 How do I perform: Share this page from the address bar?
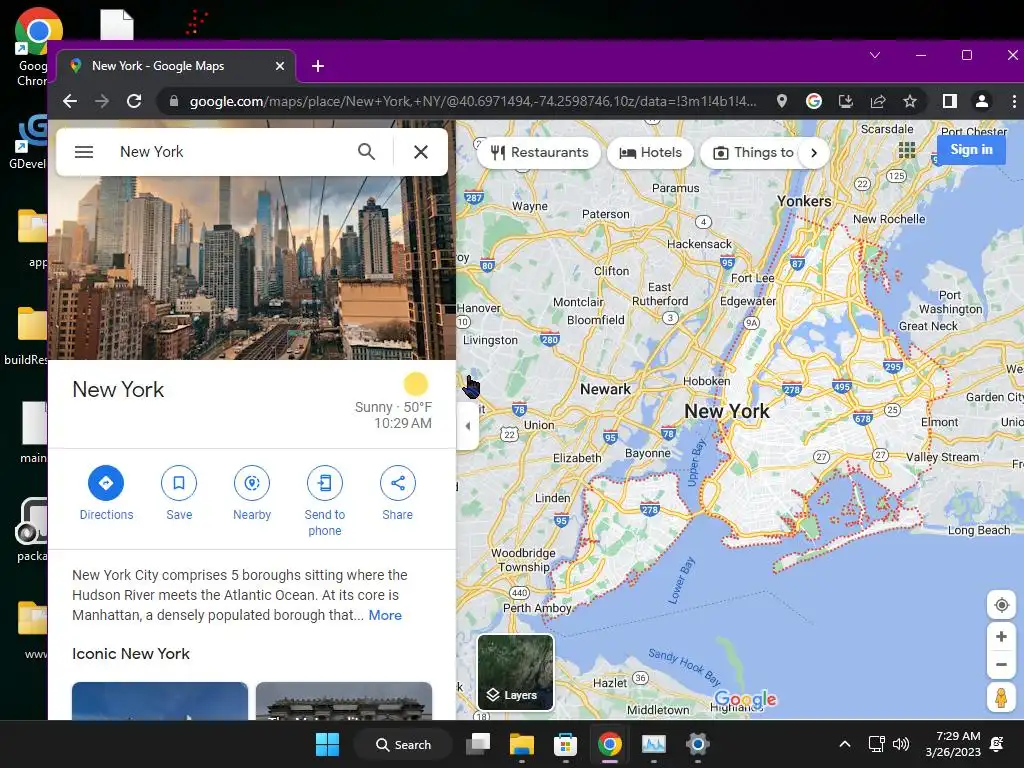point(878,101)
